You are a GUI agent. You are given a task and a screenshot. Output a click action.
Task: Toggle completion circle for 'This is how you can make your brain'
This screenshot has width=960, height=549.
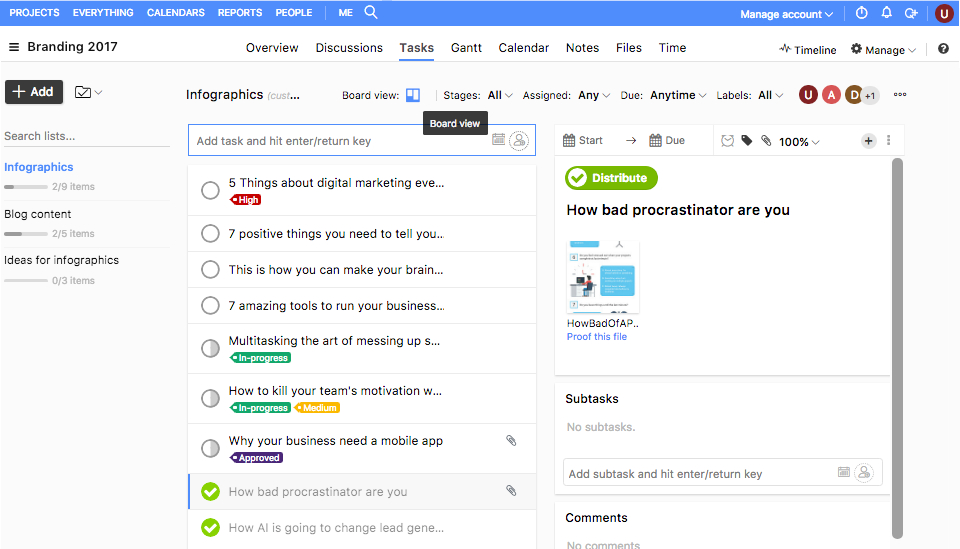(210, 270)
